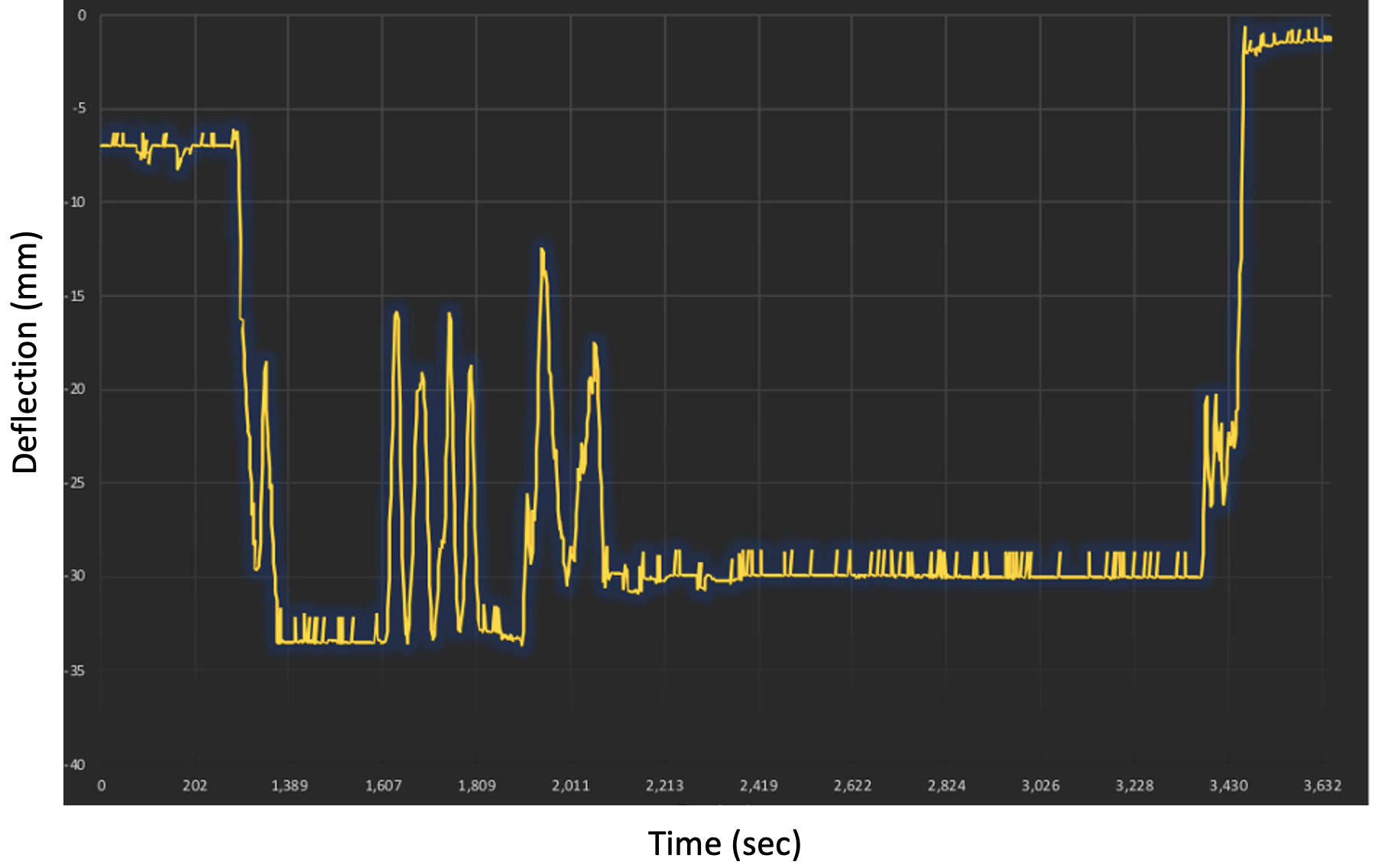
Task: Click the "Time (sec)" x-axis title
Action: (x=724, y=844)
